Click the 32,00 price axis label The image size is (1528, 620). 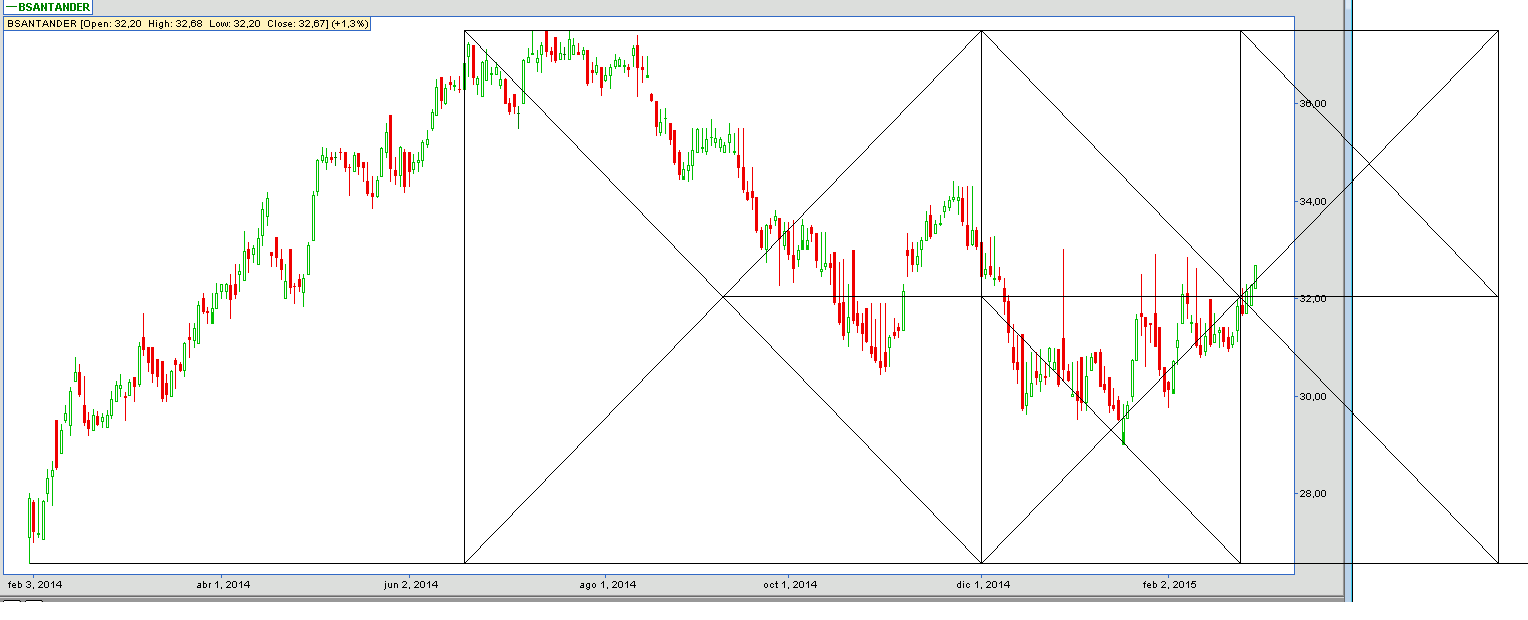point(1313,298)
